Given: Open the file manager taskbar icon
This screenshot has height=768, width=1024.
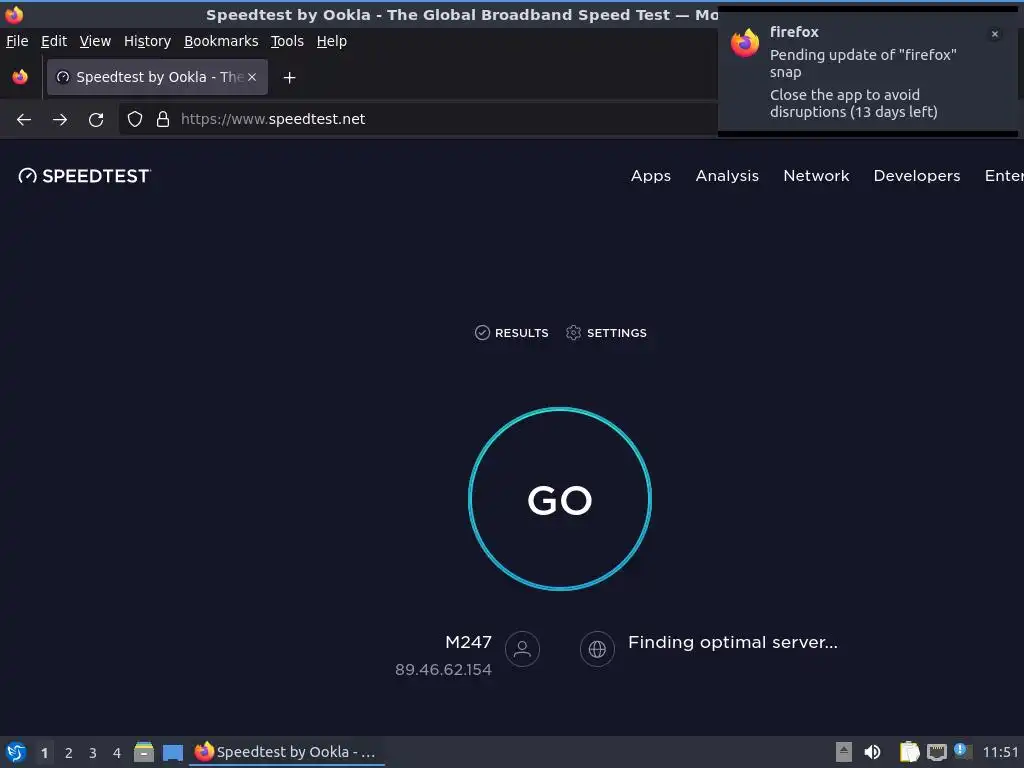Looking at the screenshot, I should (x=144, y=752).
